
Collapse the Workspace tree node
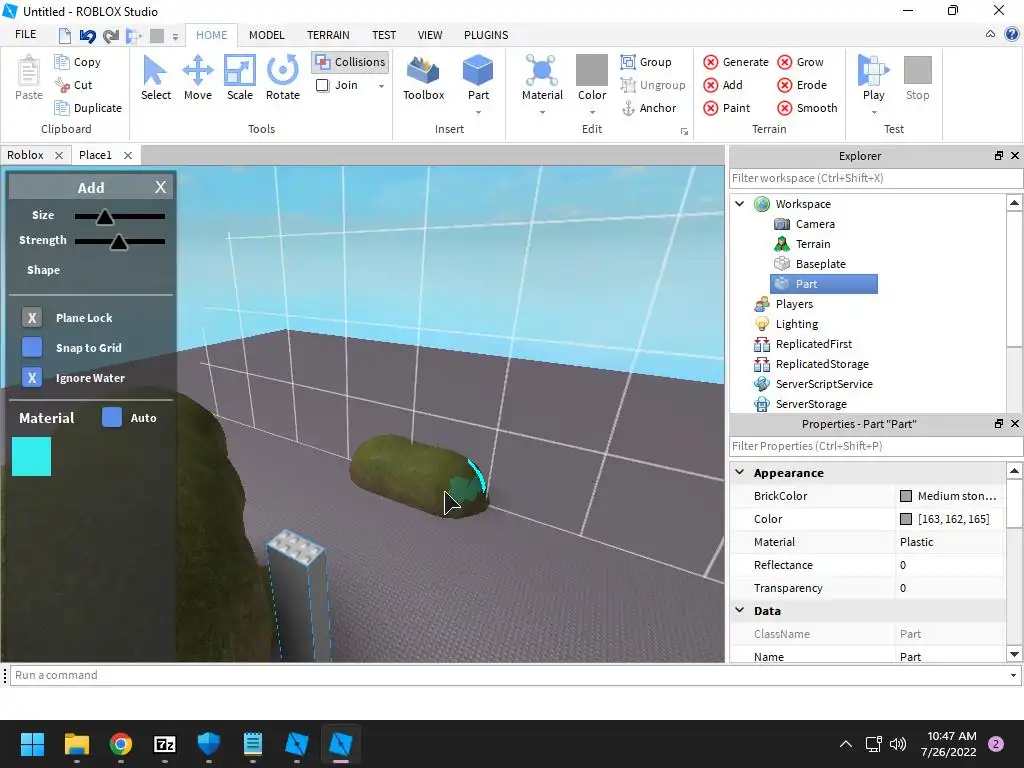click(739, 204)
